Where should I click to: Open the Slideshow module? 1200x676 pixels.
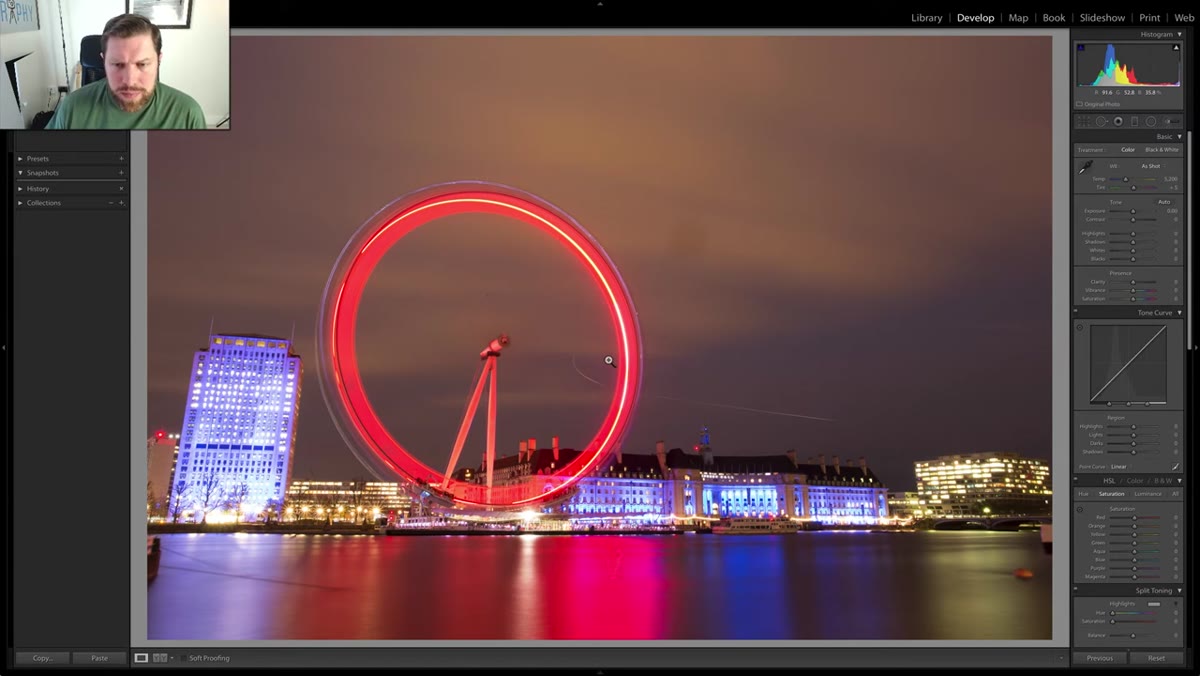[x=1102, y=18]
